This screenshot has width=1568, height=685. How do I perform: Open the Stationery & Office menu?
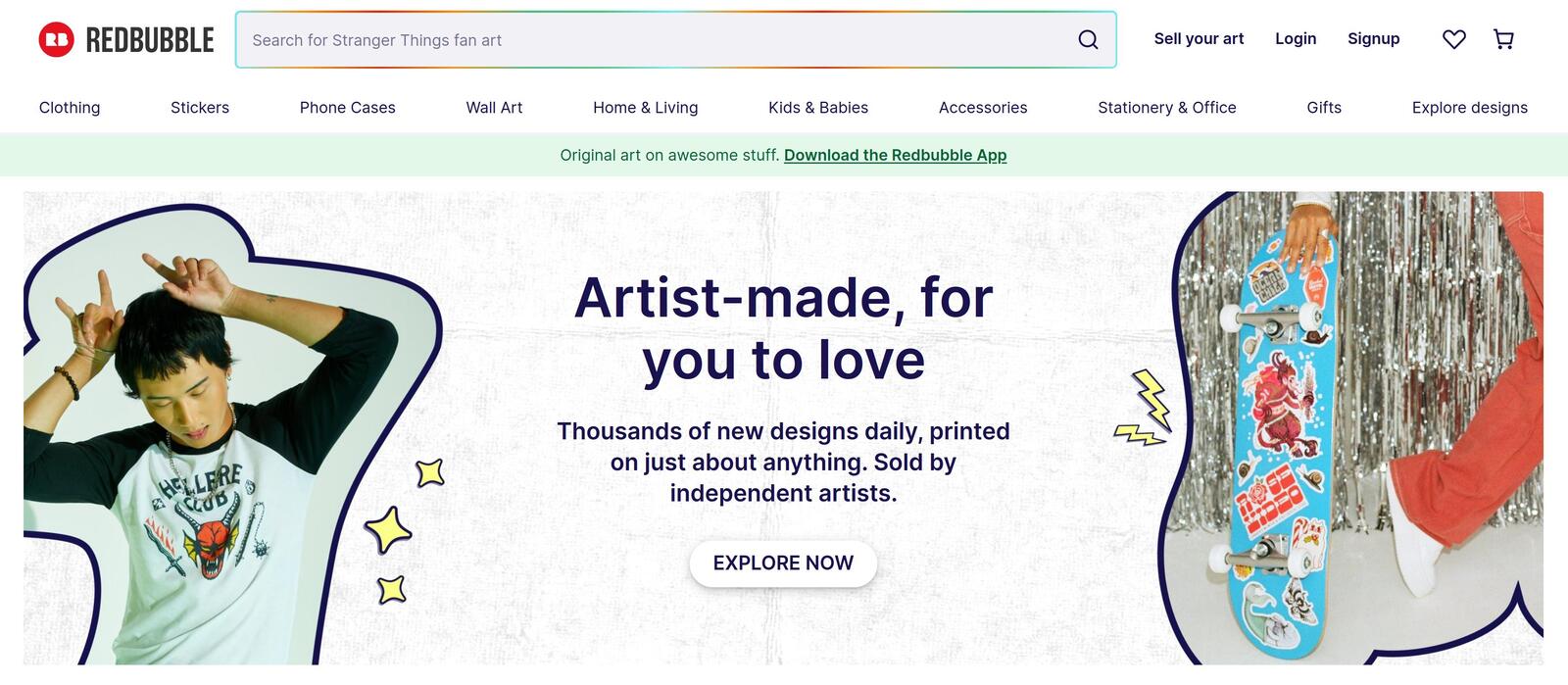[1167, 108]
